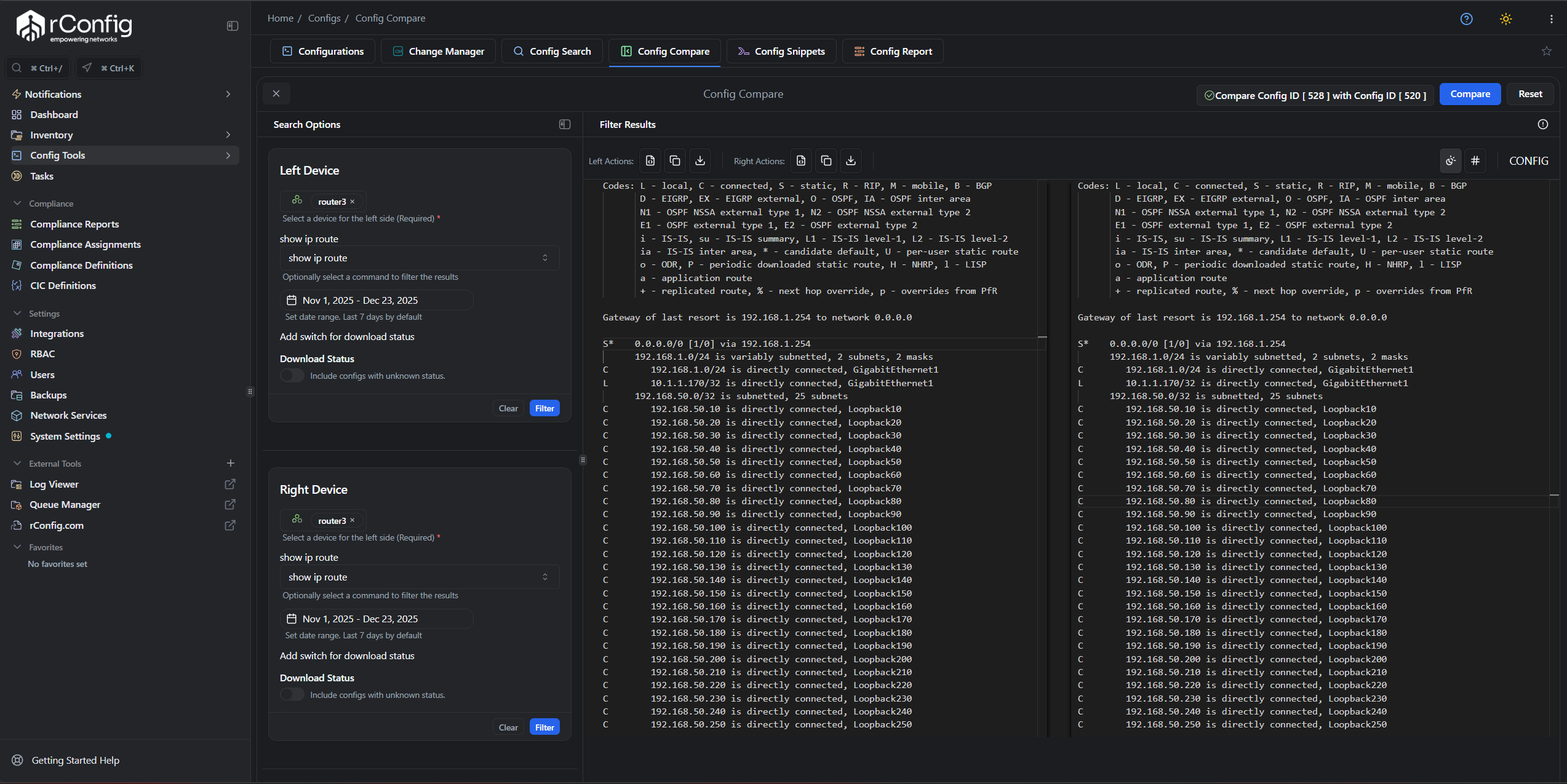Expand the Inventory sidebar section
The width and height of the screenshot is (1567, 784).
pyautogui.click(x=228, y=135)
